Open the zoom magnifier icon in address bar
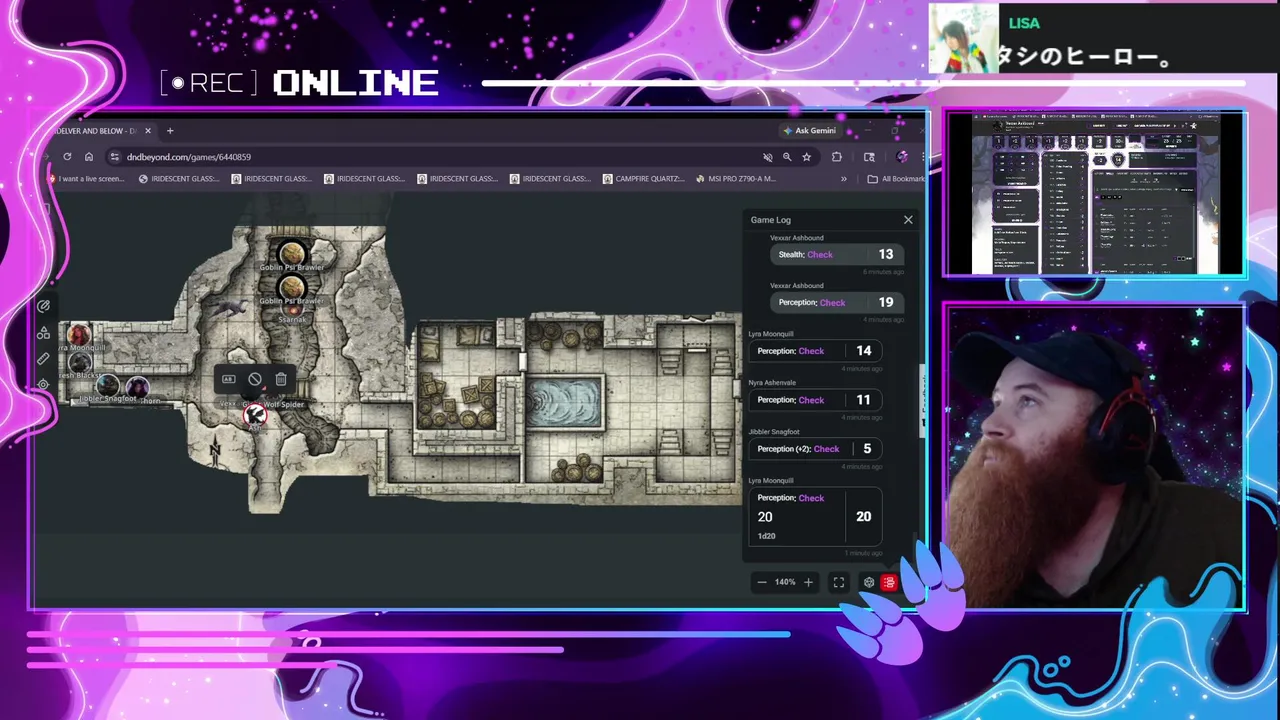 point(787,157)
